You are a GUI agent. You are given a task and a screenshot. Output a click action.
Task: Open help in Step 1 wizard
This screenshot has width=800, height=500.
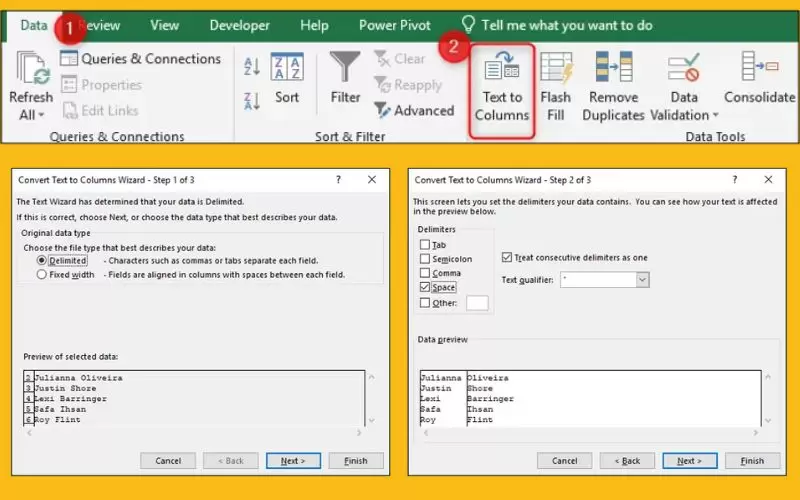click(x=338, y=180)
